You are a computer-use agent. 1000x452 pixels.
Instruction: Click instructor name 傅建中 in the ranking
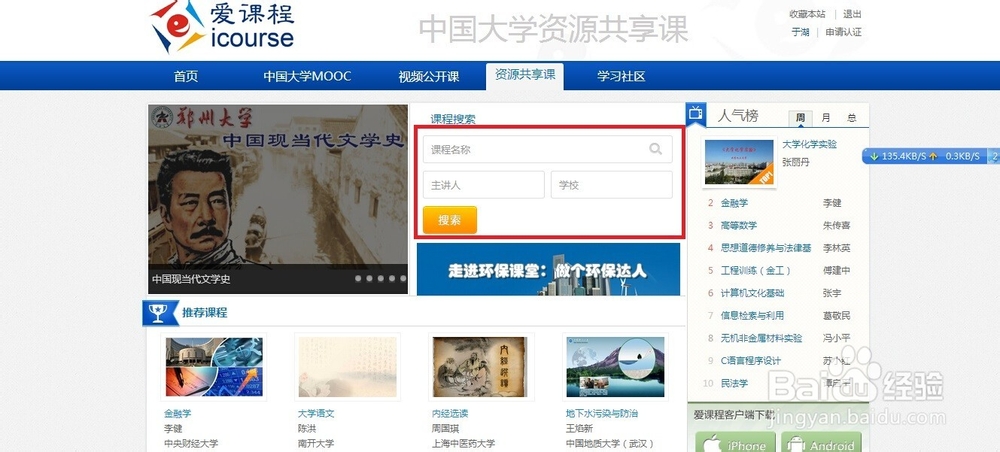tap(836, 270)
